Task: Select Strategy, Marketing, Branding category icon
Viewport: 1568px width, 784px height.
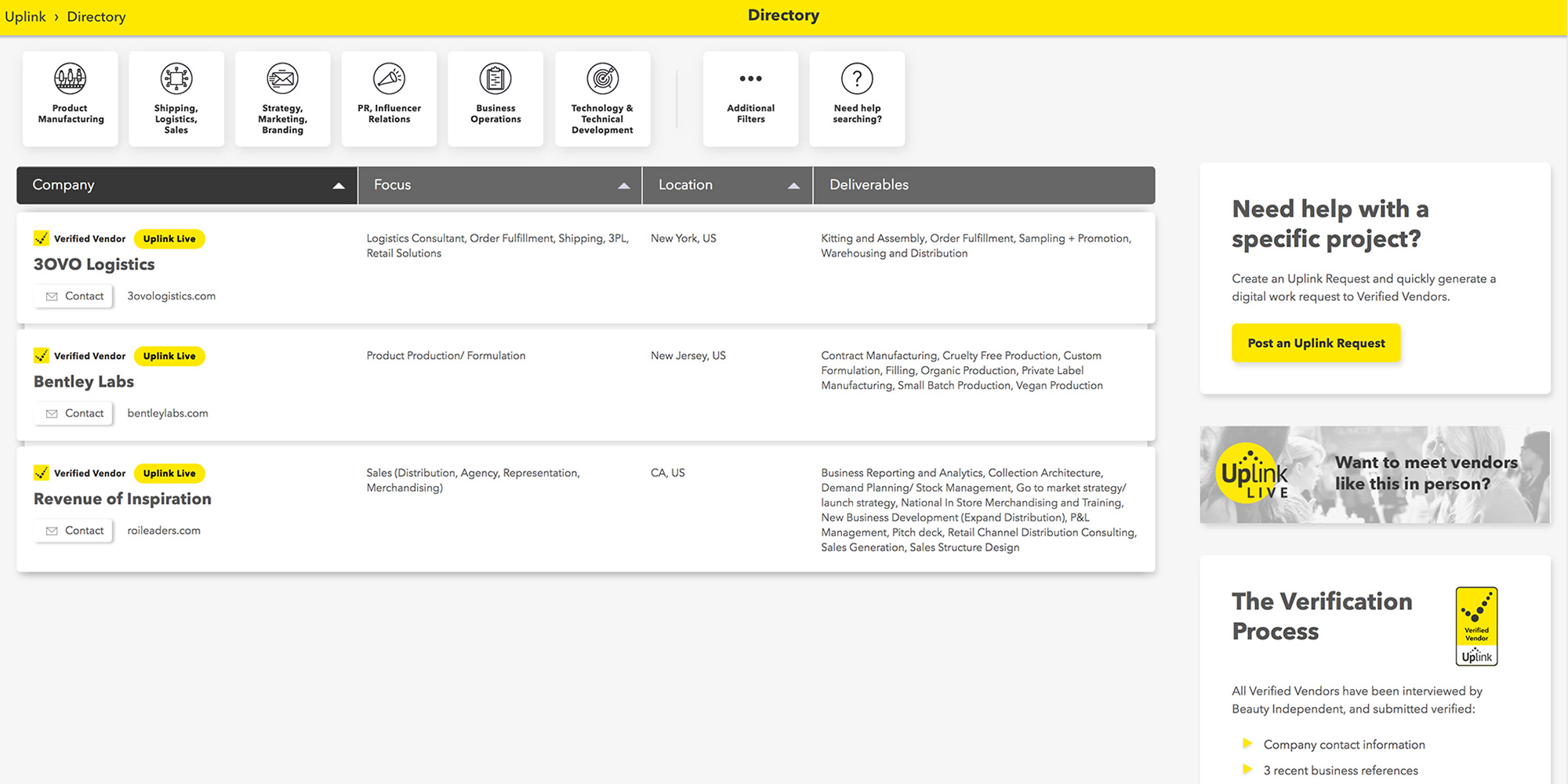Action: (x=282, y=78)
